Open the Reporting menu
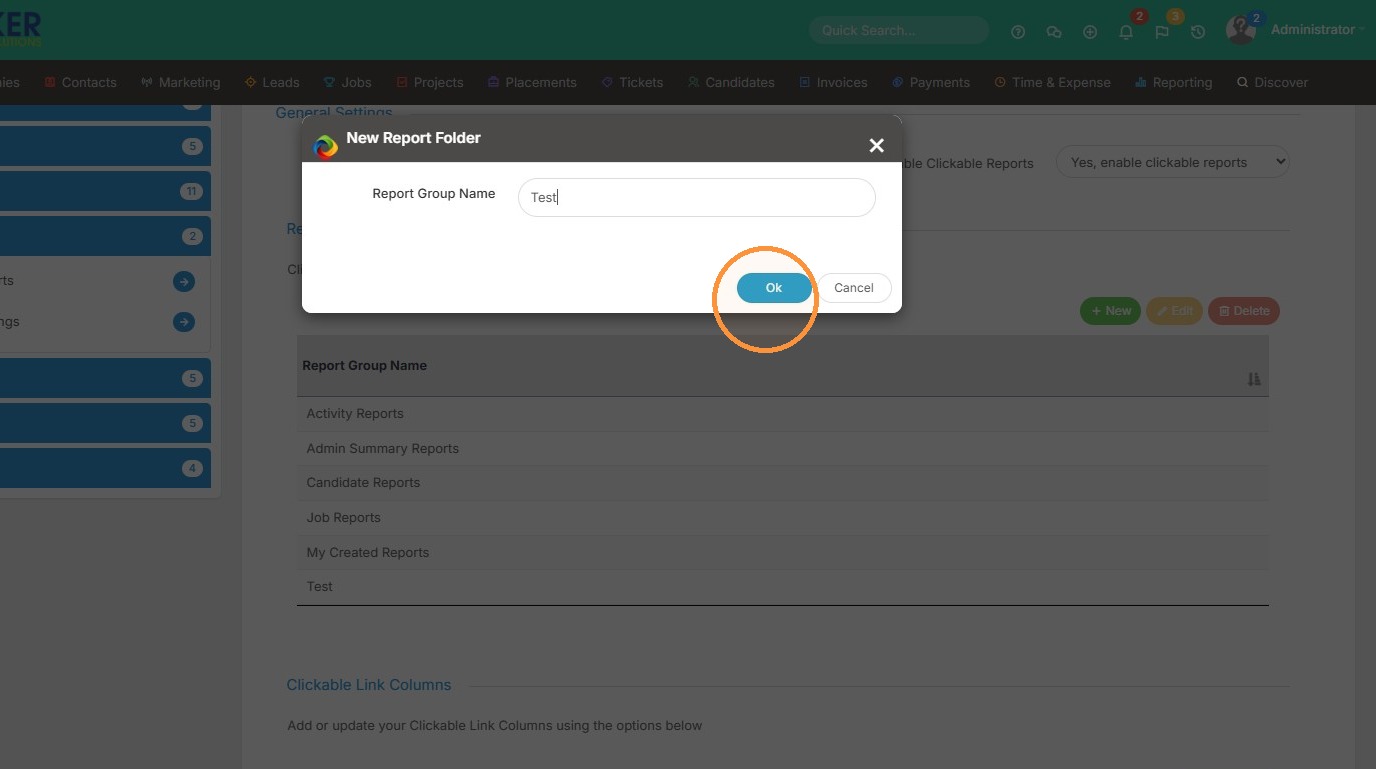 (x=1173, y=82)
